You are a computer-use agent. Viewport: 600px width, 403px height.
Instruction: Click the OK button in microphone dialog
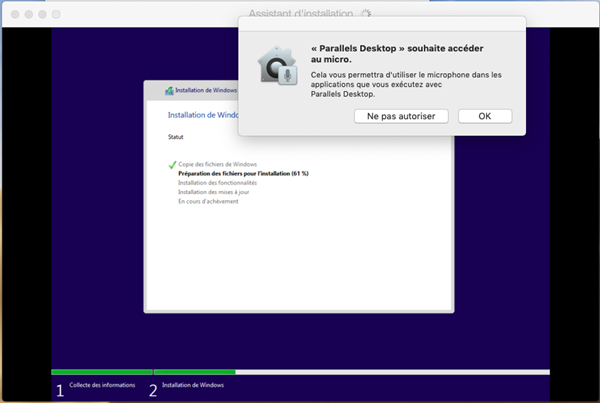[x=485, y=116]
